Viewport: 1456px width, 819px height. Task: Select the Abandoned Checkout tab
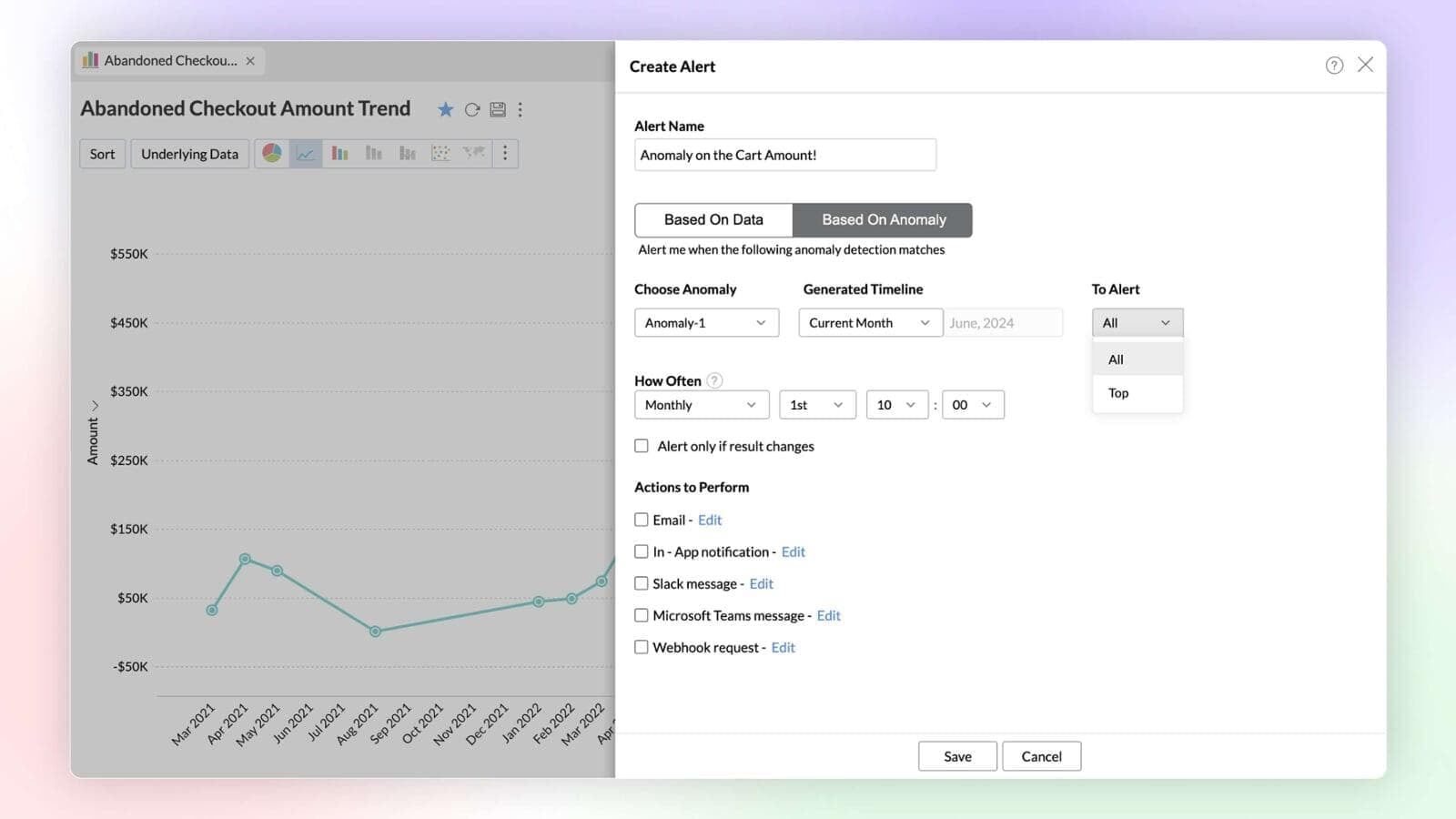(x=169, y=61)
